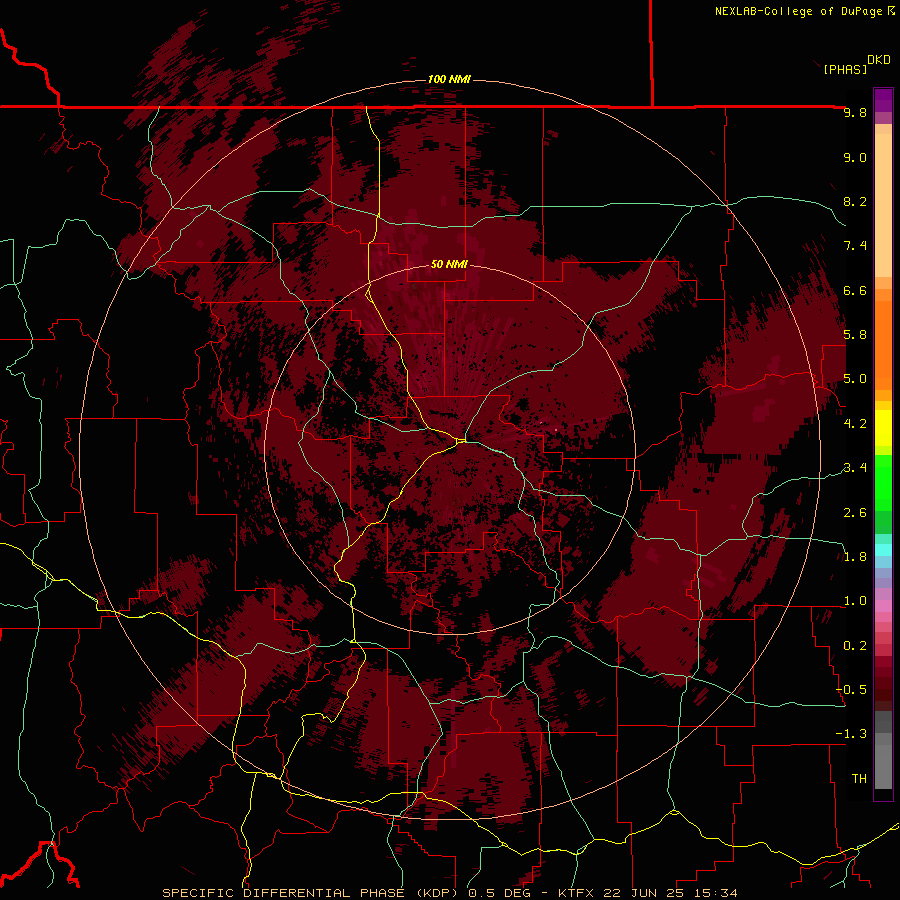900x900 pixels.
Task: Click the 6.6 legend value
Action: point(855,290)
